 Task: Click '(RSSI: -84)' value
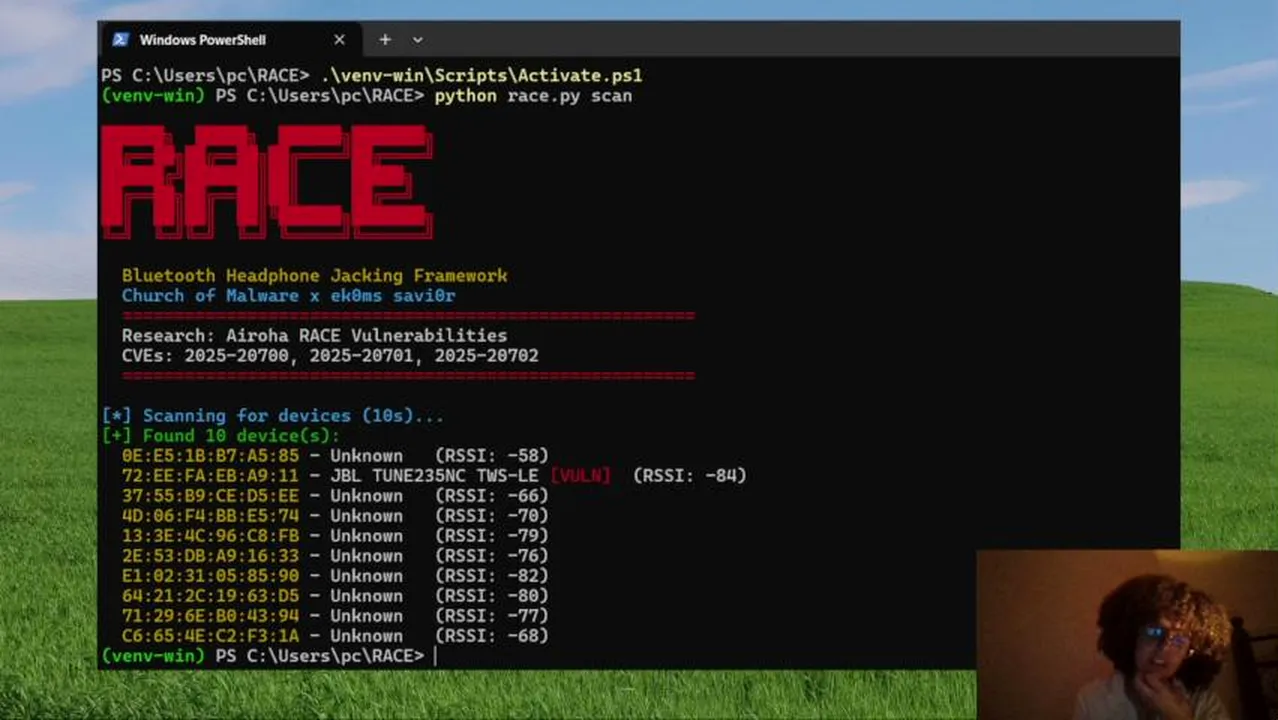click(690, 476)
